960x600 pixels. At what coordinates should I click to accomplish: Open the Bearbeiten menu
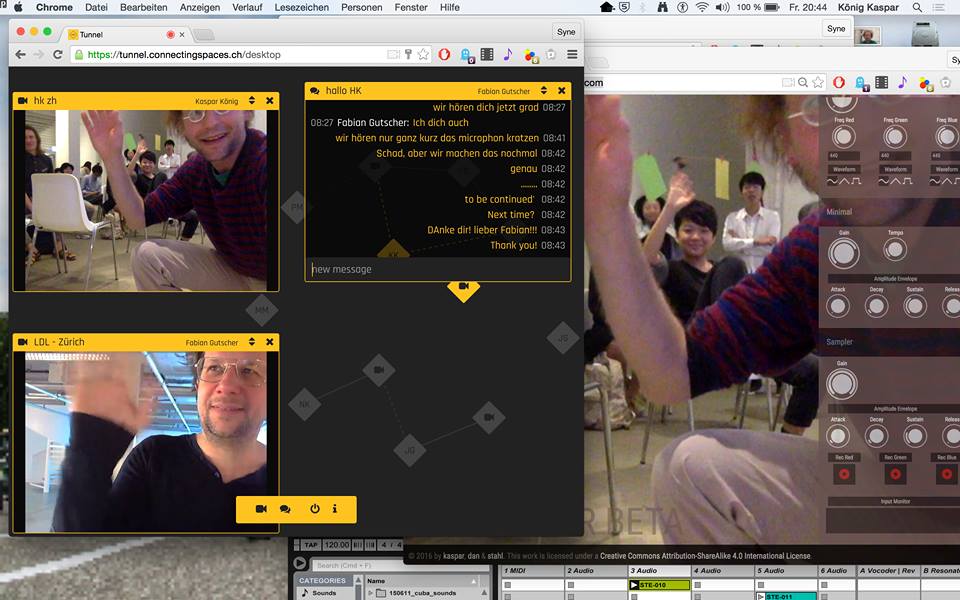click(x=143, y=7)
